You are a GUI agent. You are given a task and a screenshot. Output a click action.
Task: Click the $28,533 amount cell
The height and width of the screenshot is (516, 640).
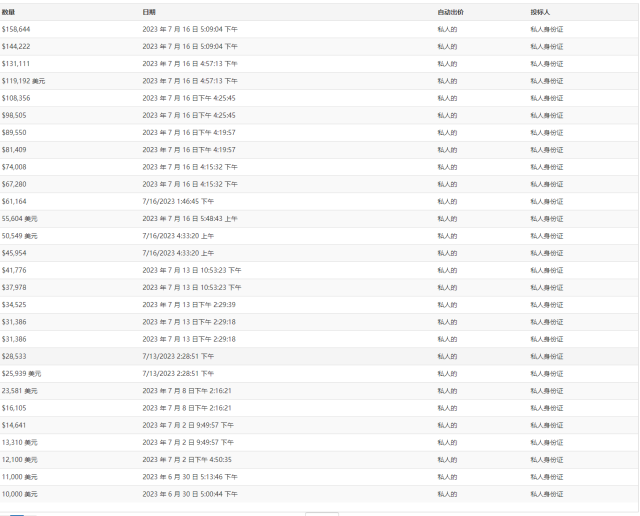(x=14, y=356)
